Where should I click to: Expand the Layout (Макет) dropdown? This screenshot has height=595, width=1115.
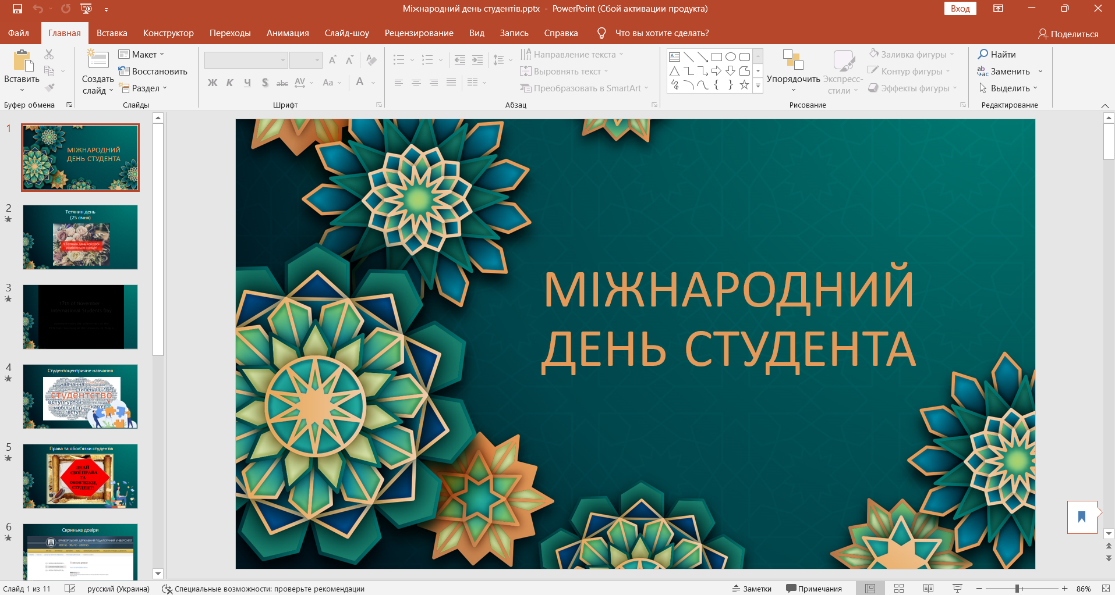point(142,55)
